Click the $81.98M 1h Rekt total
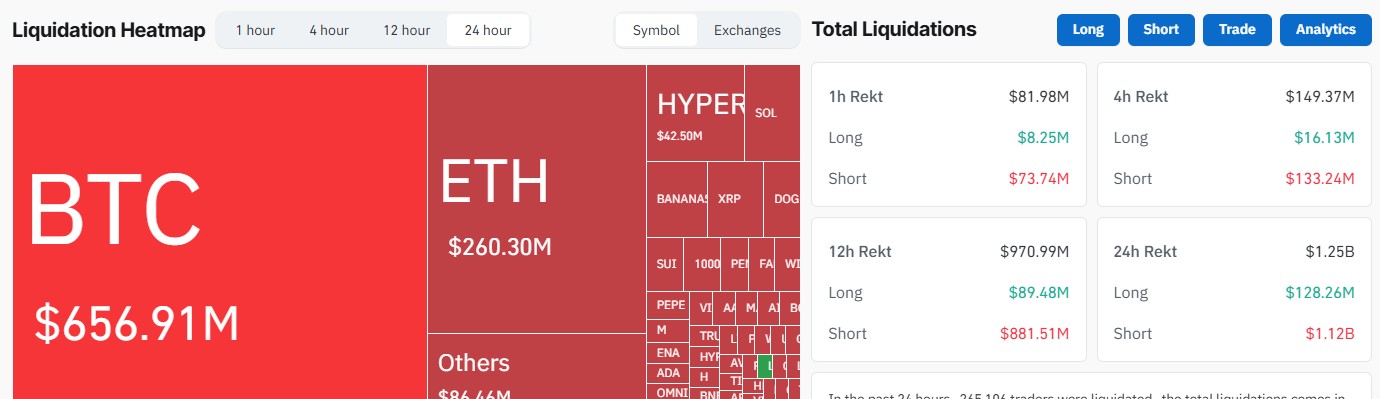The height and width of the screenshot is (399, 1380). coord(1039,97)
